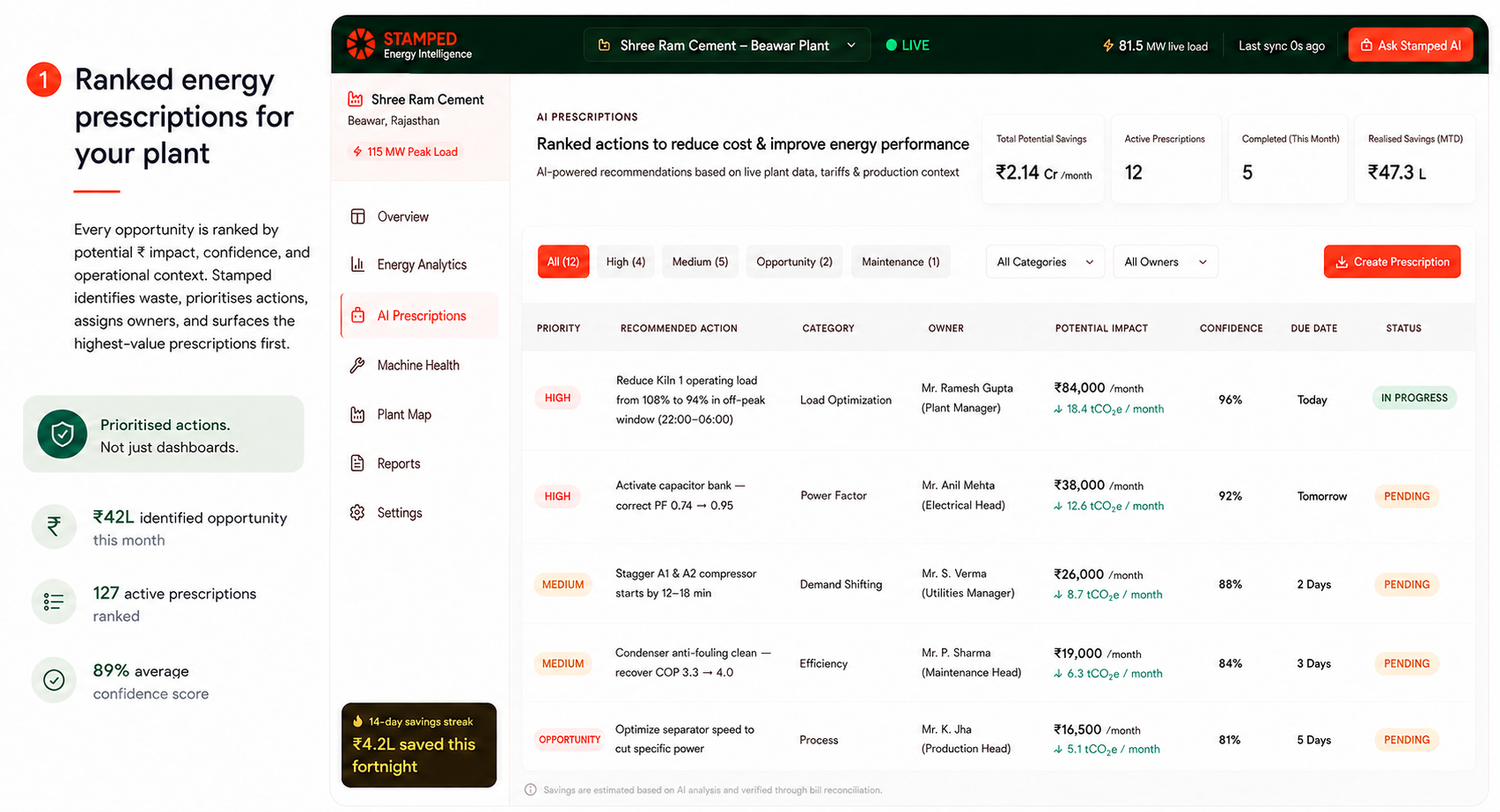The width and height of the screenshot is (1500, 812).
Task: Expand the All Owners dropdown
Action: pyautogui.click(x=1165, y=261)
